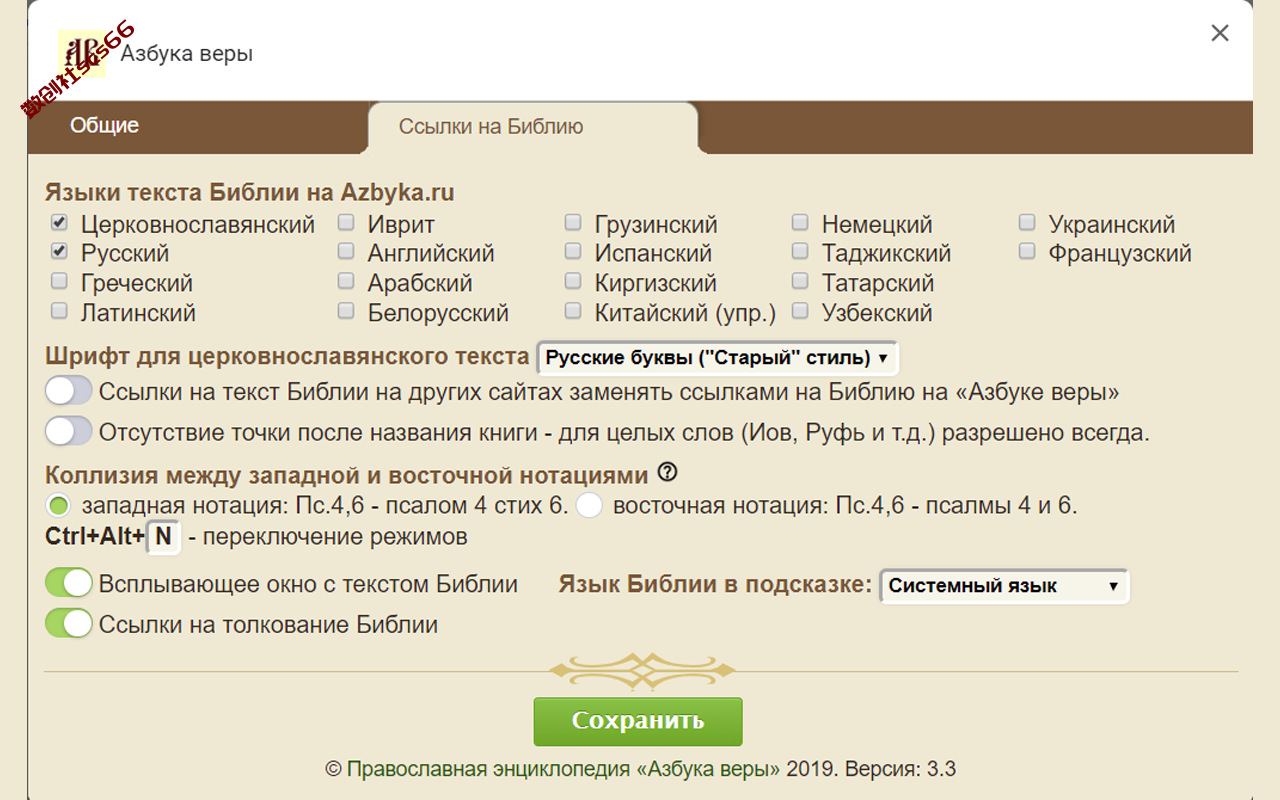The height and width of the screenshot is (800, 1280).
Task: Open the Язык Библии в подсказке dropdown
Action: tap(1004, 586)
